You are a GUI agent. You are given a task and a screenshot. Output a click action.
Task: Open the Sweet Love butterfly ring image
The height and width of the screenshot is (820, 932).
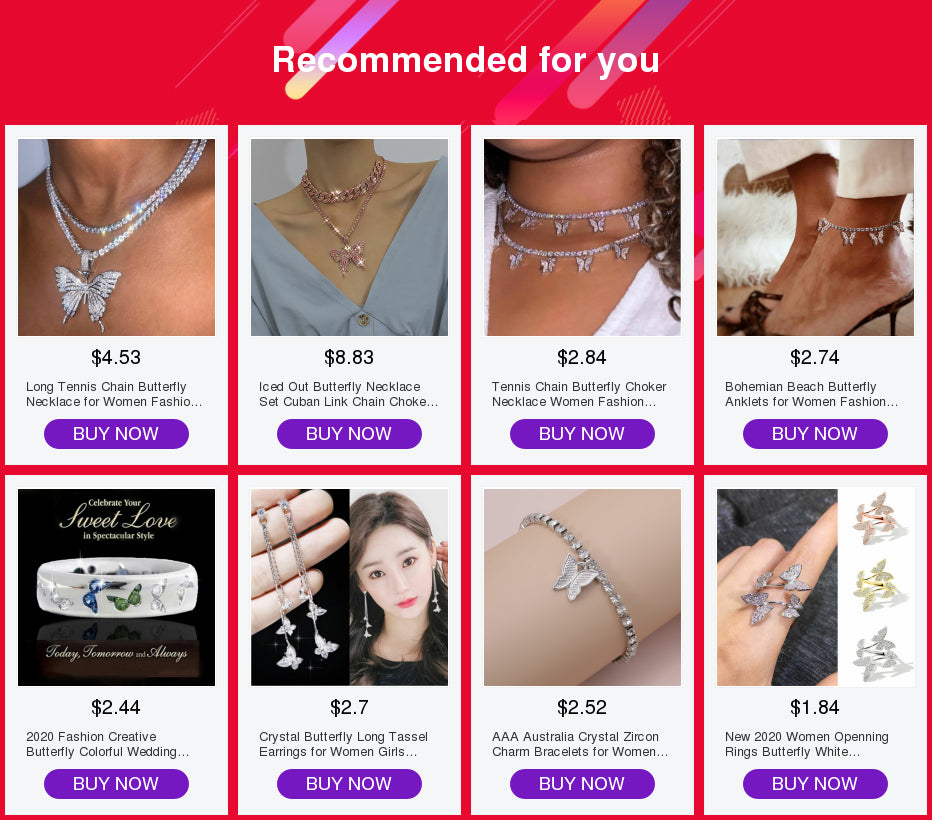(x=116, y=588)
